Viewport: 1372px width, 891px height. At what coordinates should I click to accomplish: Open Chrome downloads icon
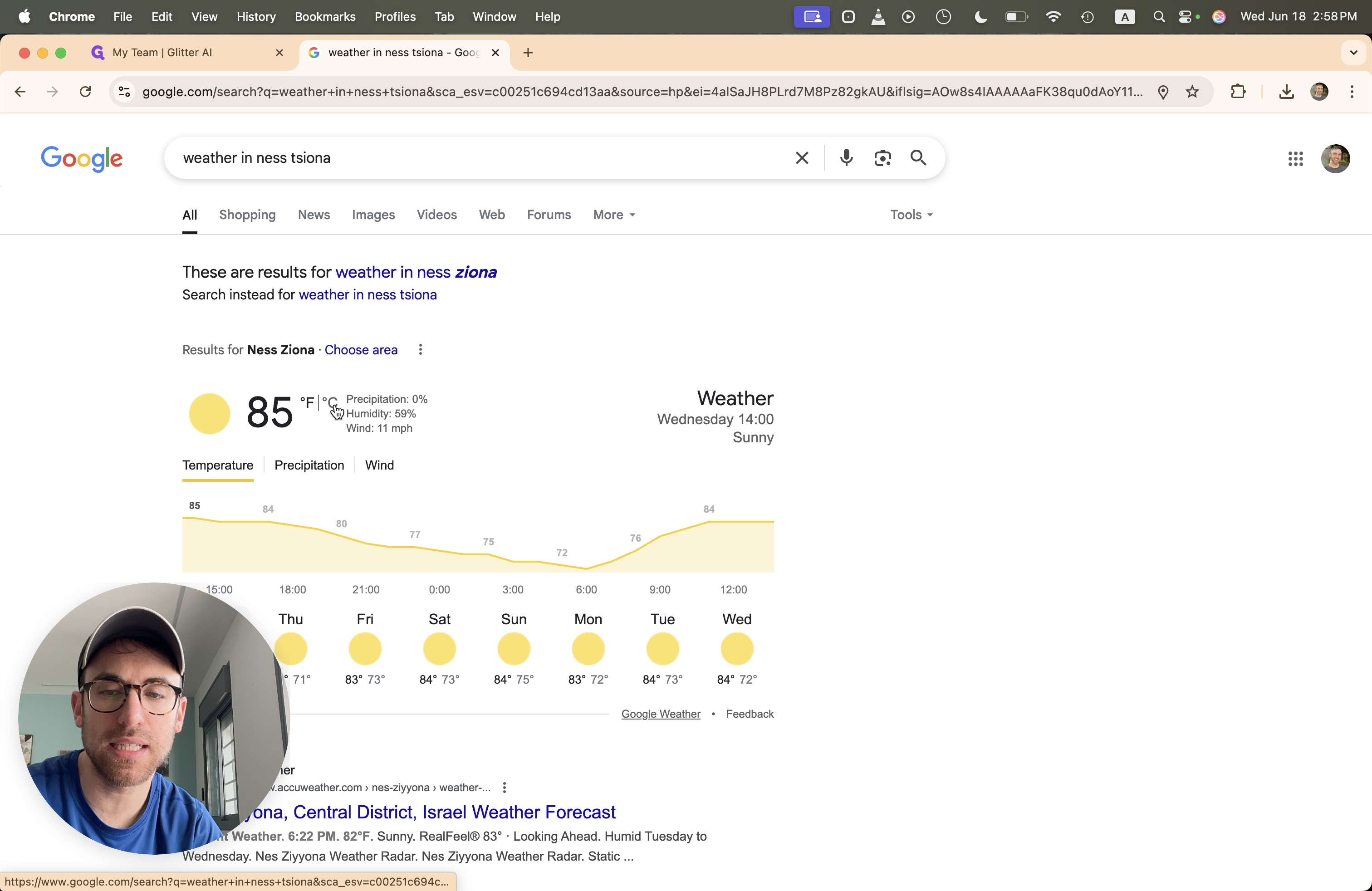pos(1286,92)
